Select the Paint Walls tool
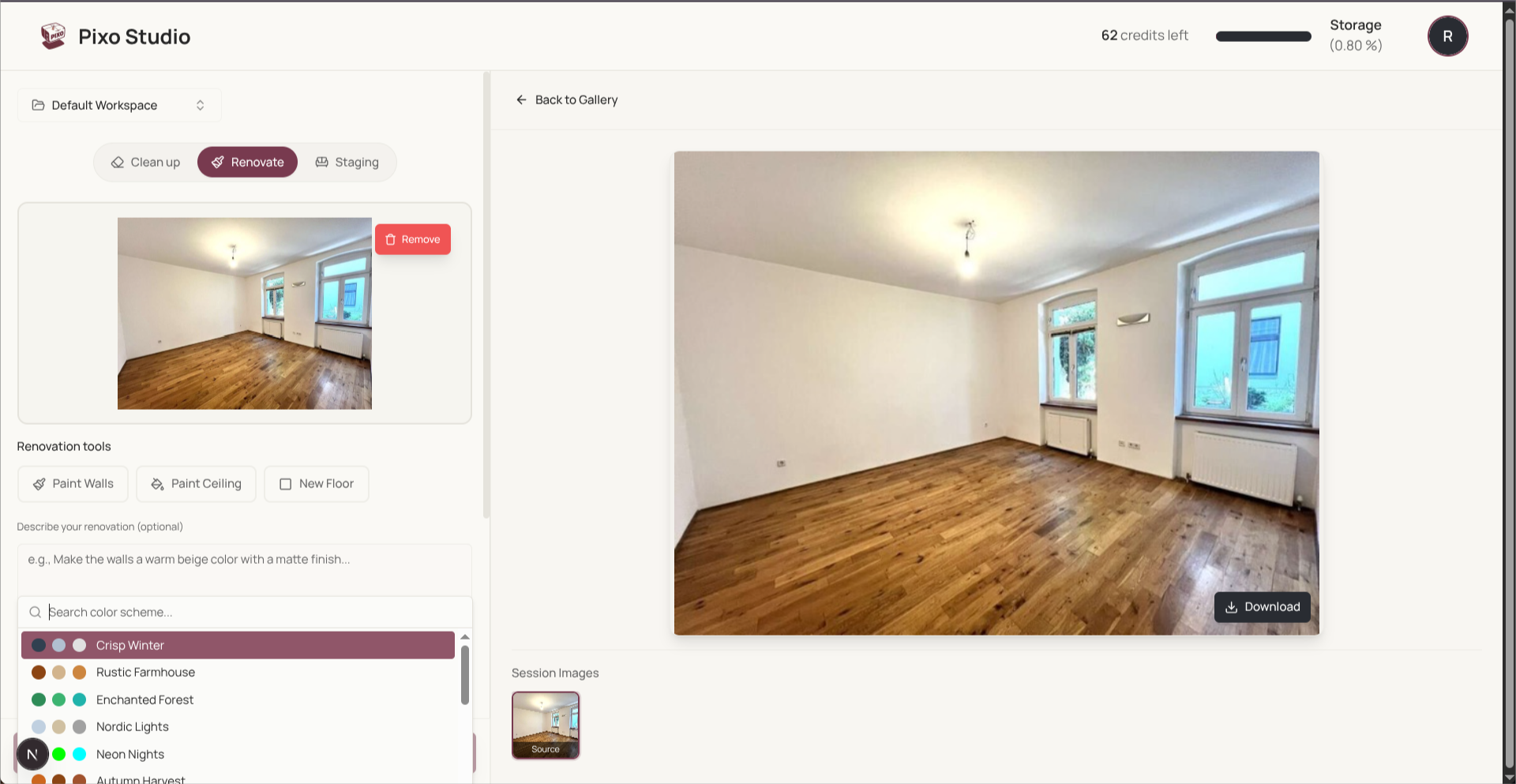The width and height of the screenshot is (1516, 784). tap(73, 483)
